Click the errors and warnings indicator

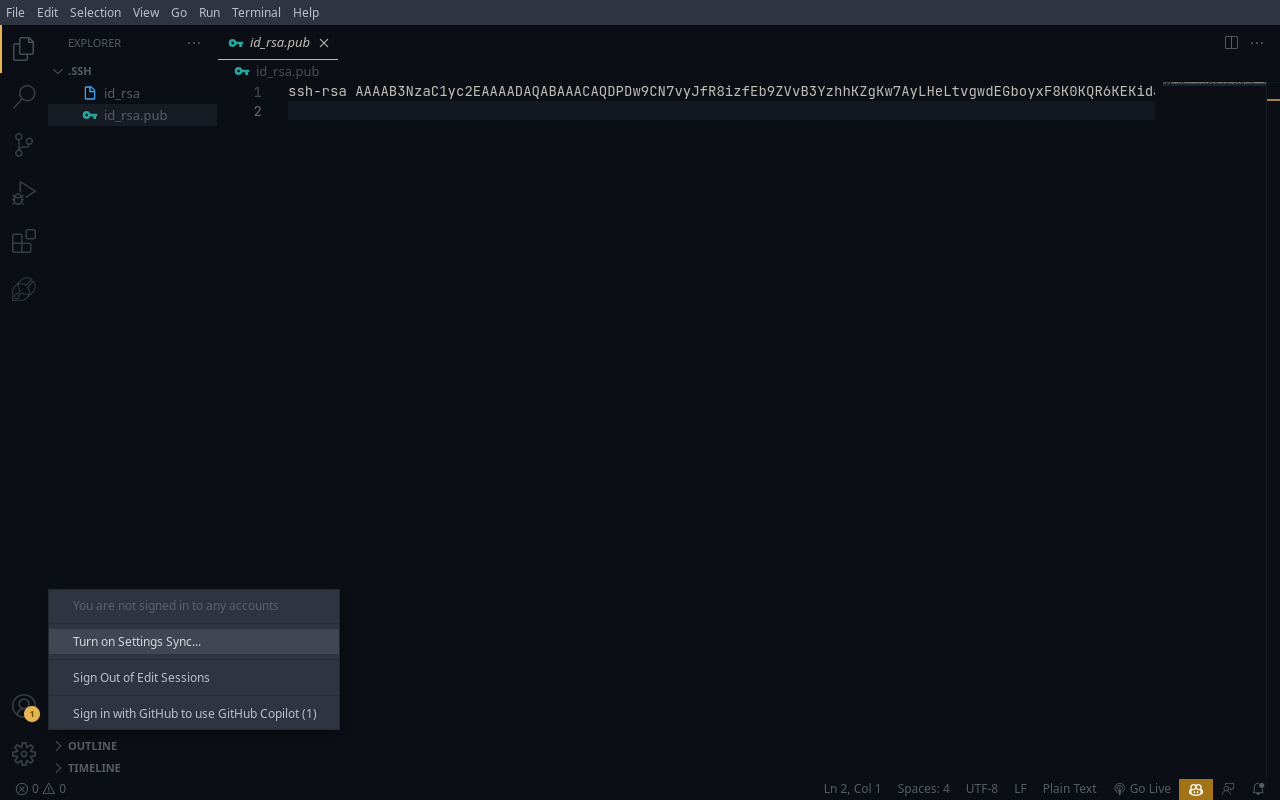point(37,788)
